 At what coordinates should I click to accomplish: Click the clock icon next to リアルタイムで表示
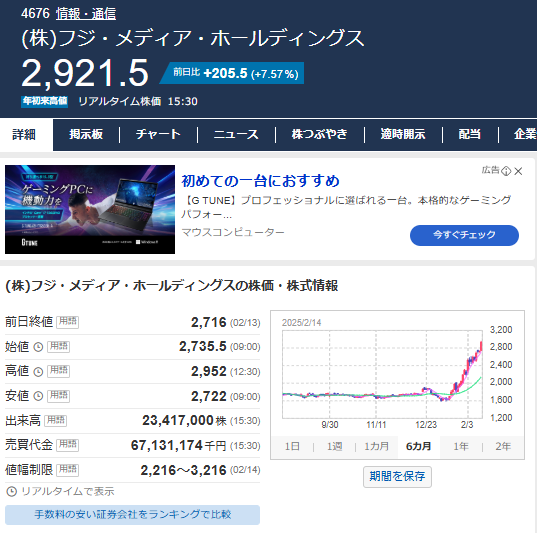11,492
